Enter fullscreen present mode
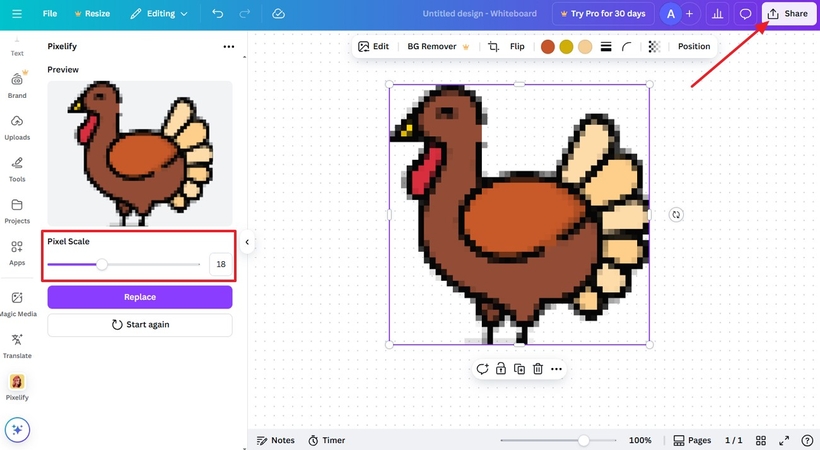 click(x=784, y=440)
